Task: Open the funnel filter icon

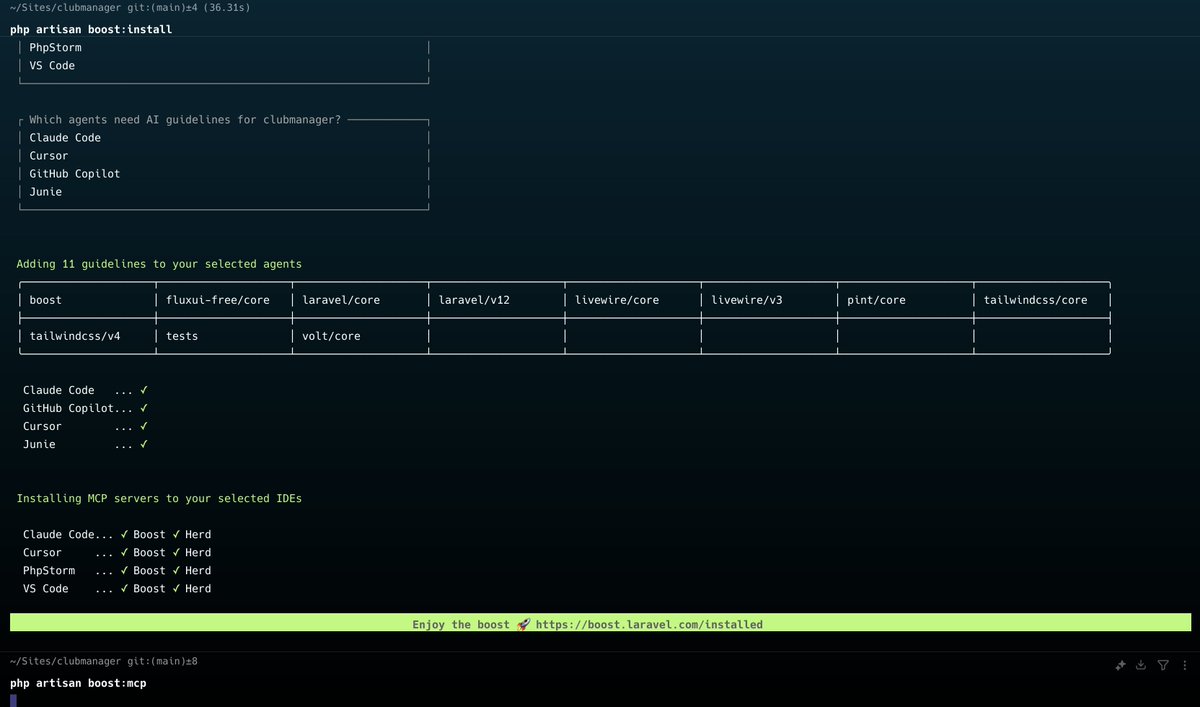Action: coord(1163,665)
